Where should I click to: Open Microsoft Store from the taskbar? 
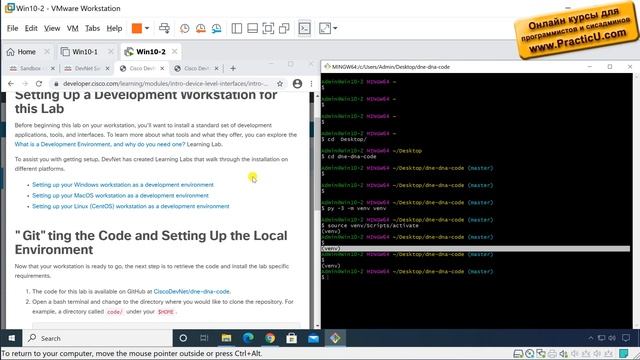pos(291,338)
